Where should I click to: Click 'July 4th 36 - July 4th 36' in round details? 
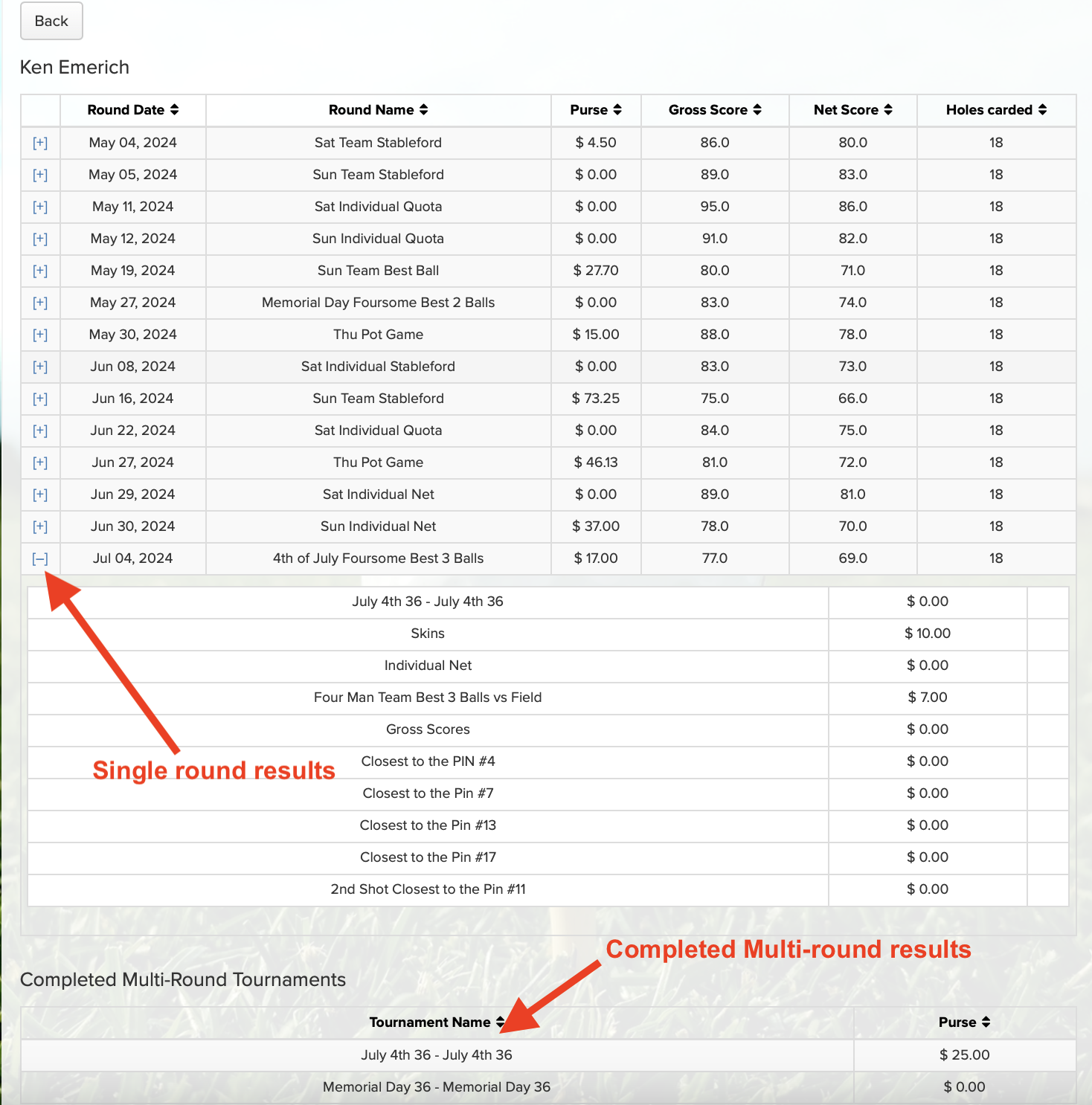pyautogui.click(x=428, y=602)
